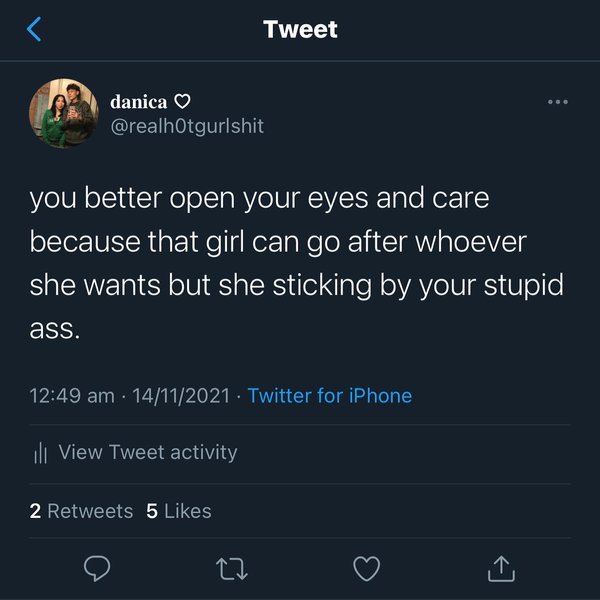The width and height of the screenshot is (600, 600).
Task: Tap the share upload icon
Action: tap(501, 569)
